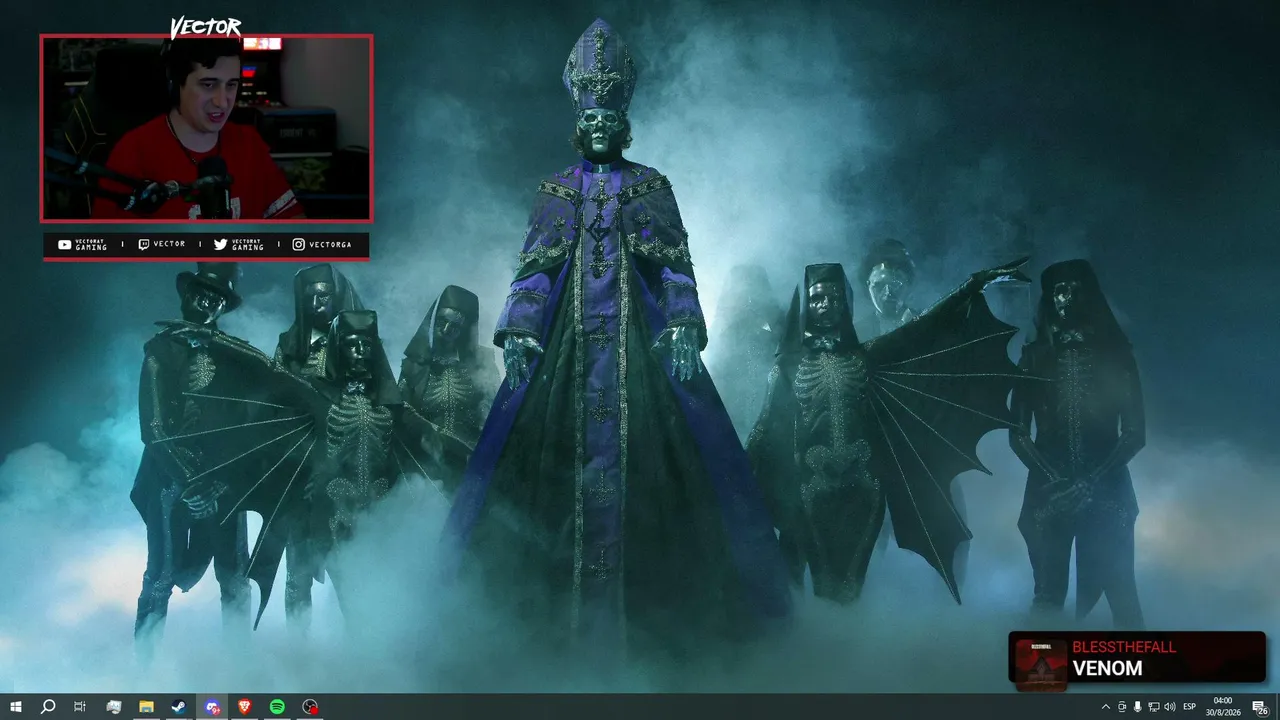
Task: Open OBS Studio recording icon in taskbar
Action: [310, 707]
